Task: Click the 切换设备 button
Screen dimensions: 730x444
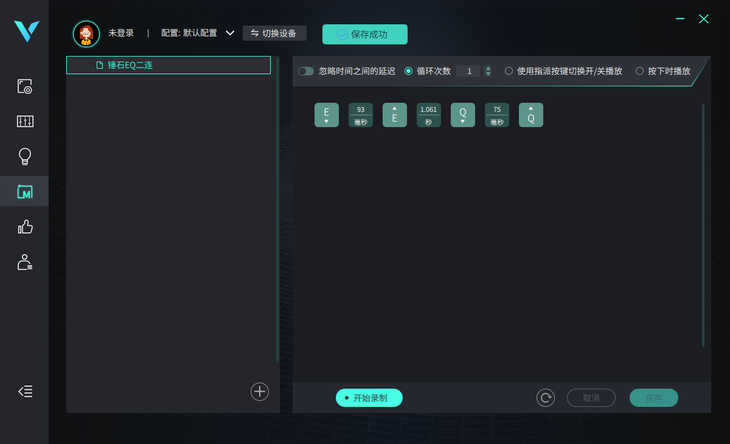Action: point(274,33)
